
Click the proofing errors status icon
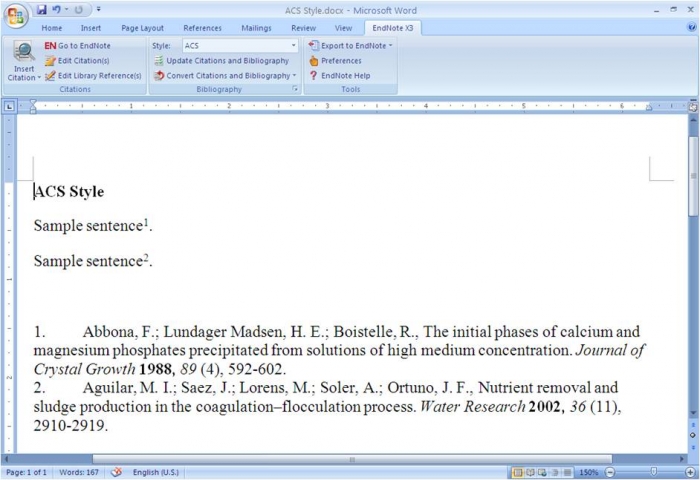[116, 472]
